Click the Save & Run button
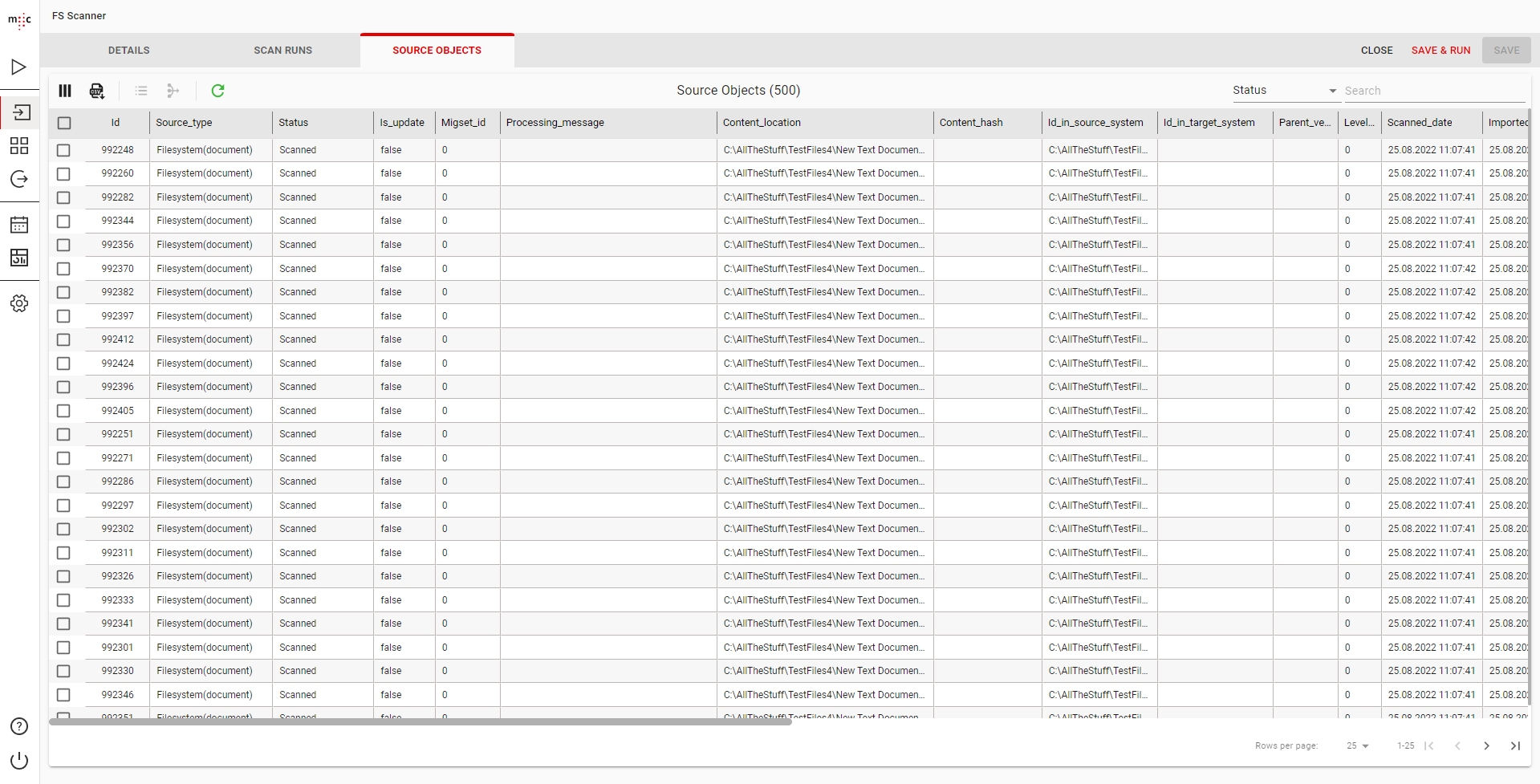1540x784 pixels. [x=1440, y=51]
